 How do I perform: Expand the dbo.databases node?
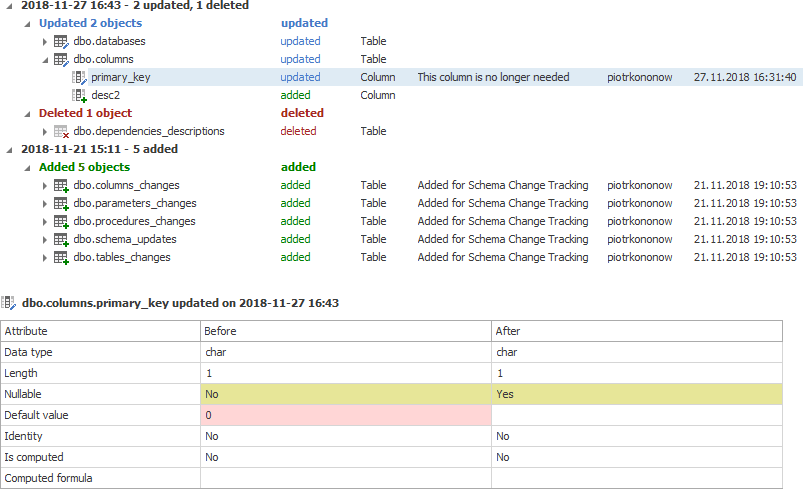coord(45,42)
